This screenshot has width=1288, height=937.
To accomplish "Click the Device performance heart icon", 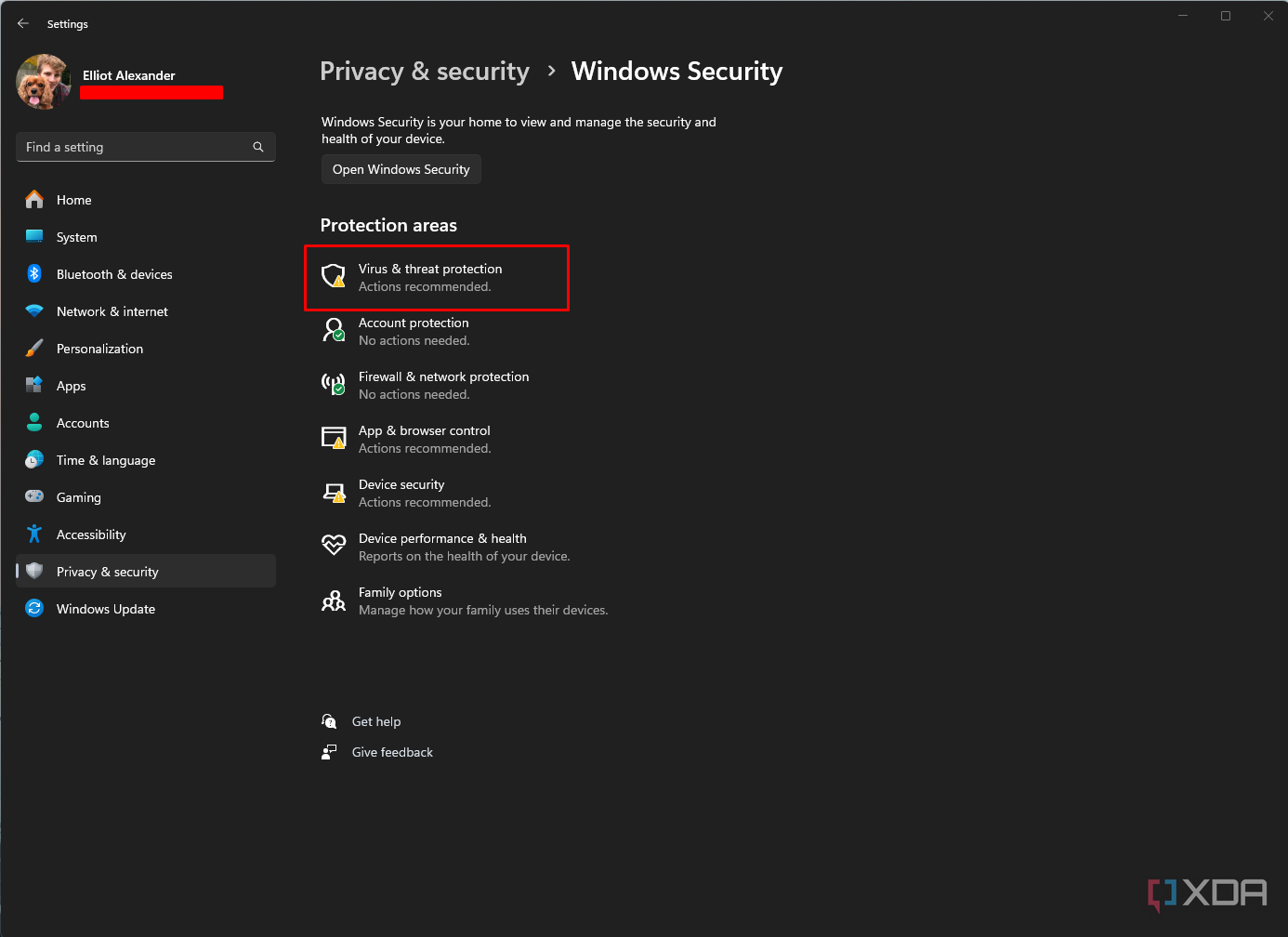I will point(334,545).
